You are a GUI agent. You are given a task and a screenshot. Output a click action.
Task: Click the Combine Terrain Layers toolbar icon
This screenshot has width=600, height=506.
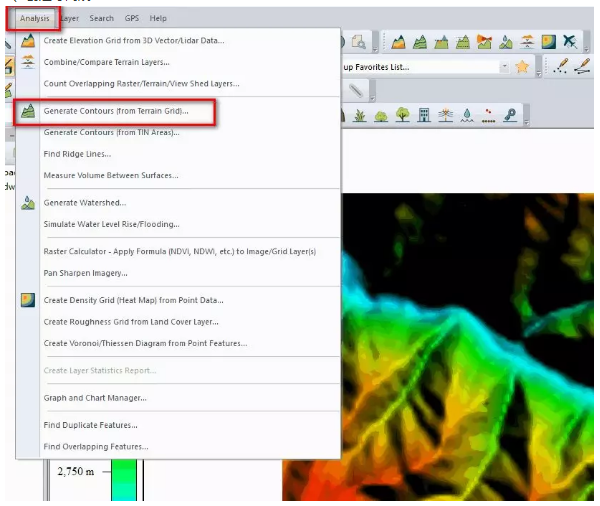(527, 42)
